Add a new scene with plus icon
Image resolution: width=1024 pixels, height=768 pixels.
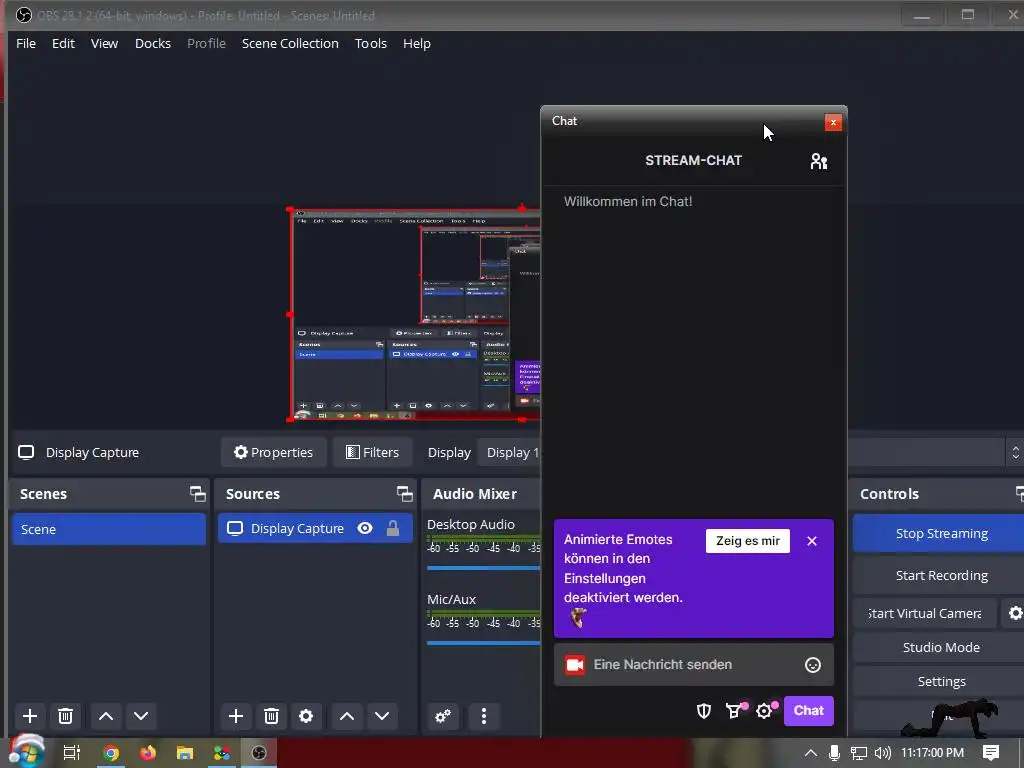[x=29, y=716]
